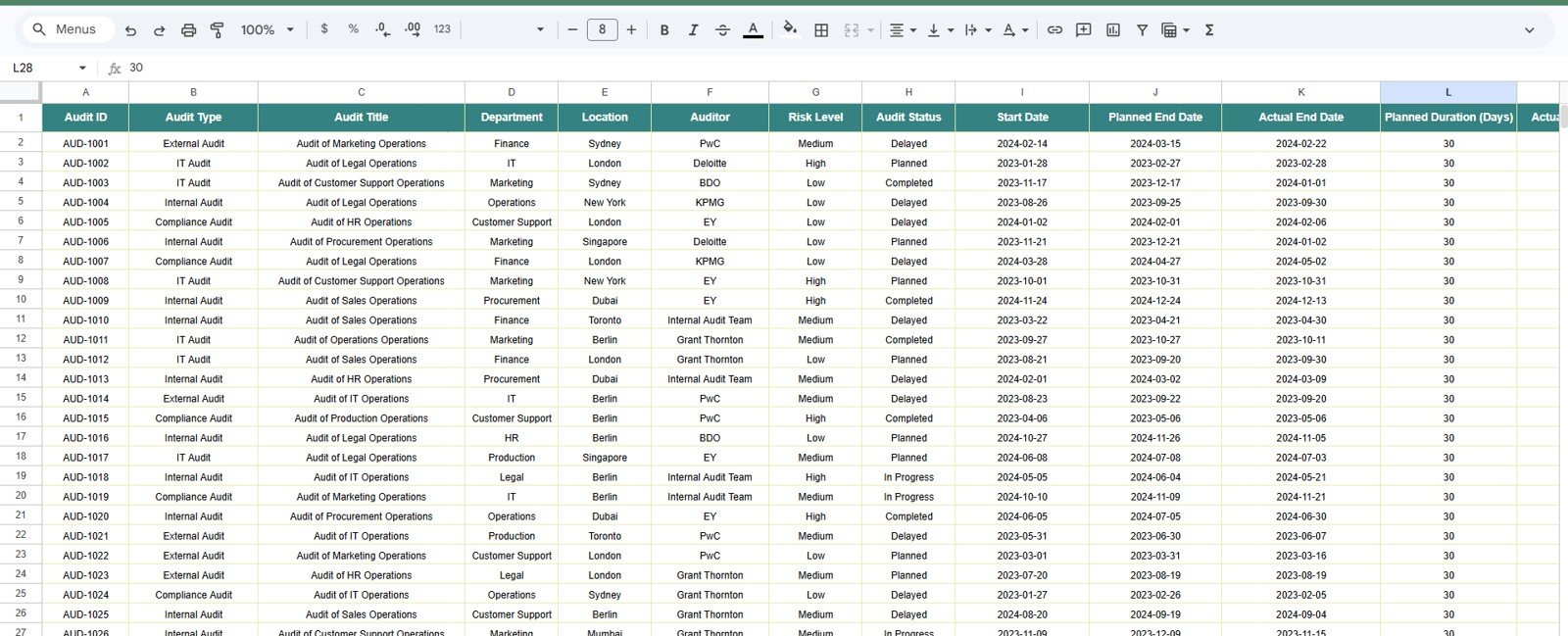The image size is (1568, 636).
Task: Toggle strikethrough formatting
Action: point(722,30)
